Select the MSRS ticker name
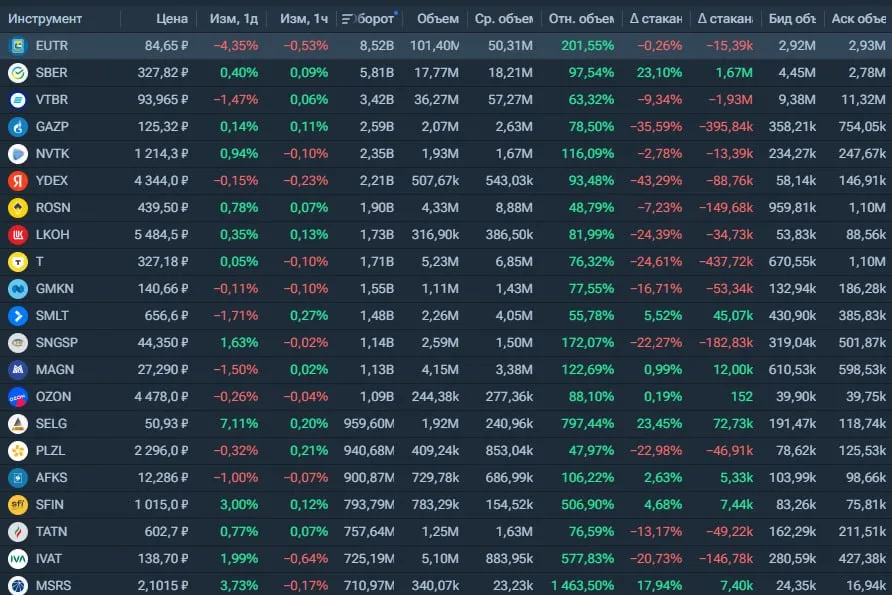 [53, 585]
